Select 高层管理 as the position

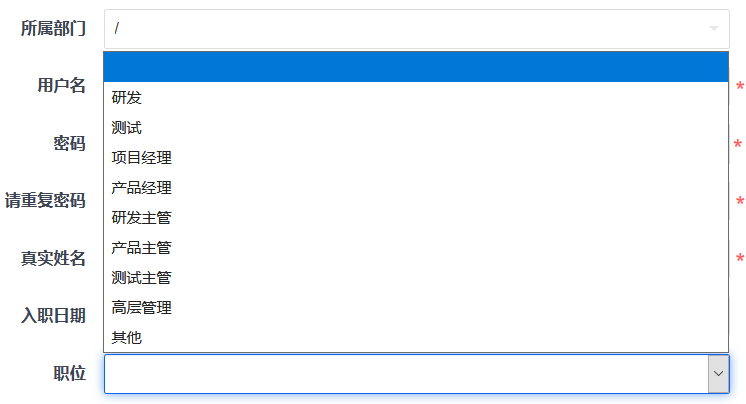(142, 308)
